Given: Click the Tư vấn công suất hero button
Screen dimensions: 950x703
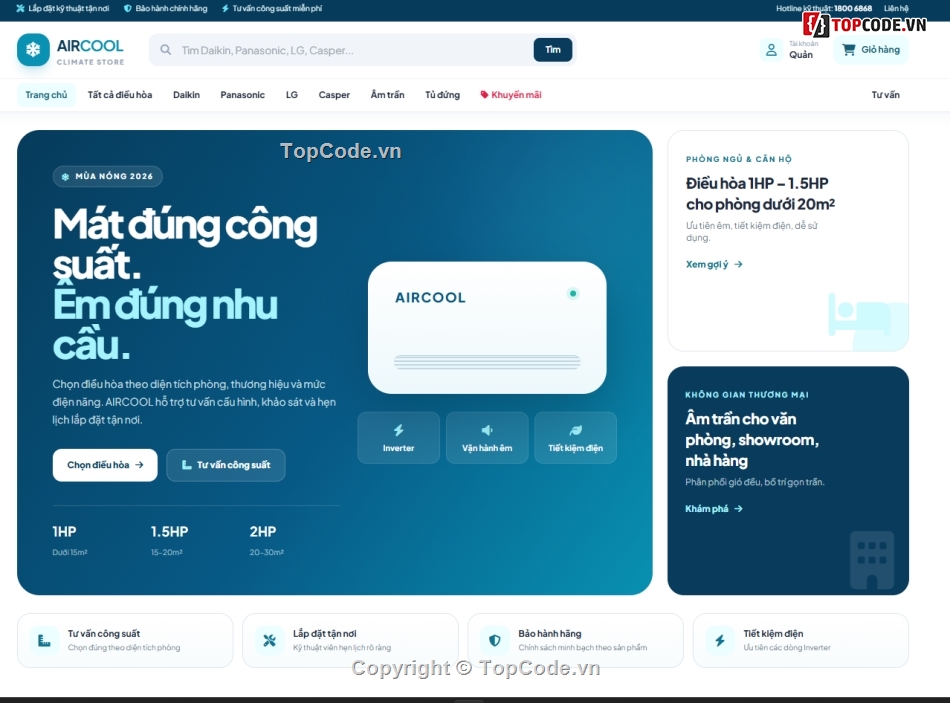Looking at the screenshot, I should [x=226, y=465].
